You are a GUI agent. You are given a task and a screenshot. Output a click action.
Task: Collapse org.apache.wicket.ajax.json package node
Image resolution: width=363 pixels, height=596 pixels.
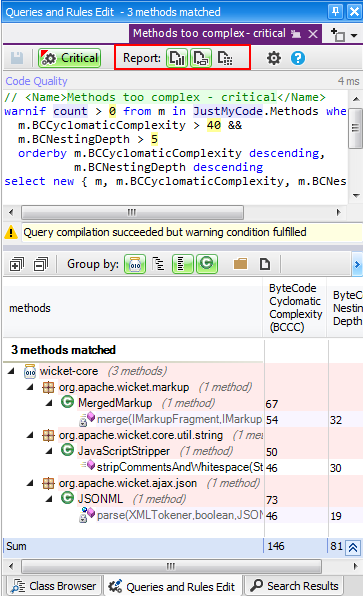[x=30, y=483]
